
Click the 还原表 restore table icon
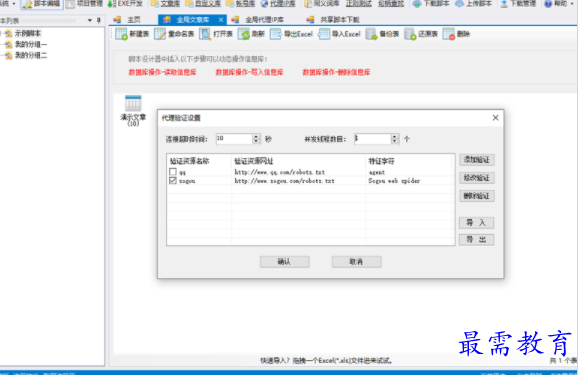(410, 34)
